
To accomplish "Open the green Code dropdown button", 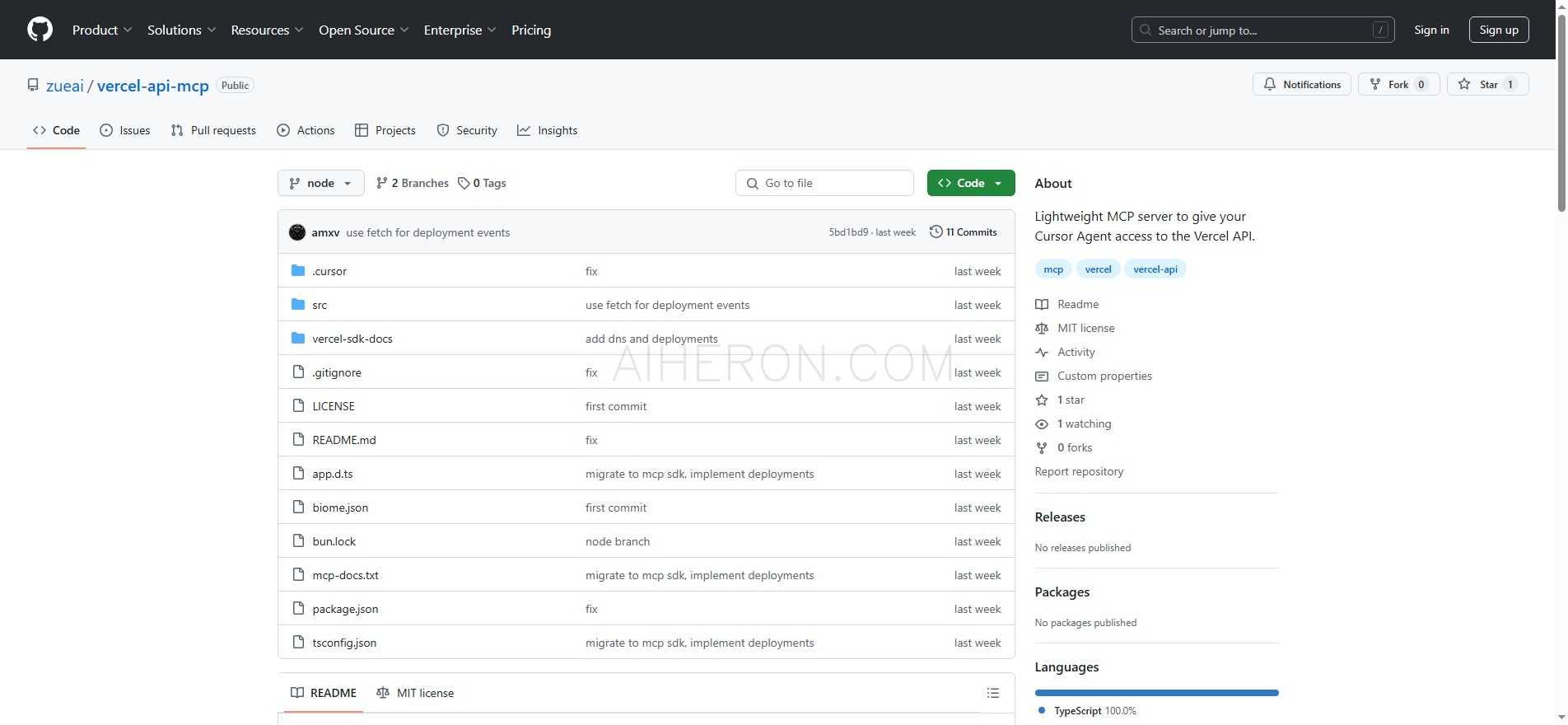I will click(x=971, y=183).
